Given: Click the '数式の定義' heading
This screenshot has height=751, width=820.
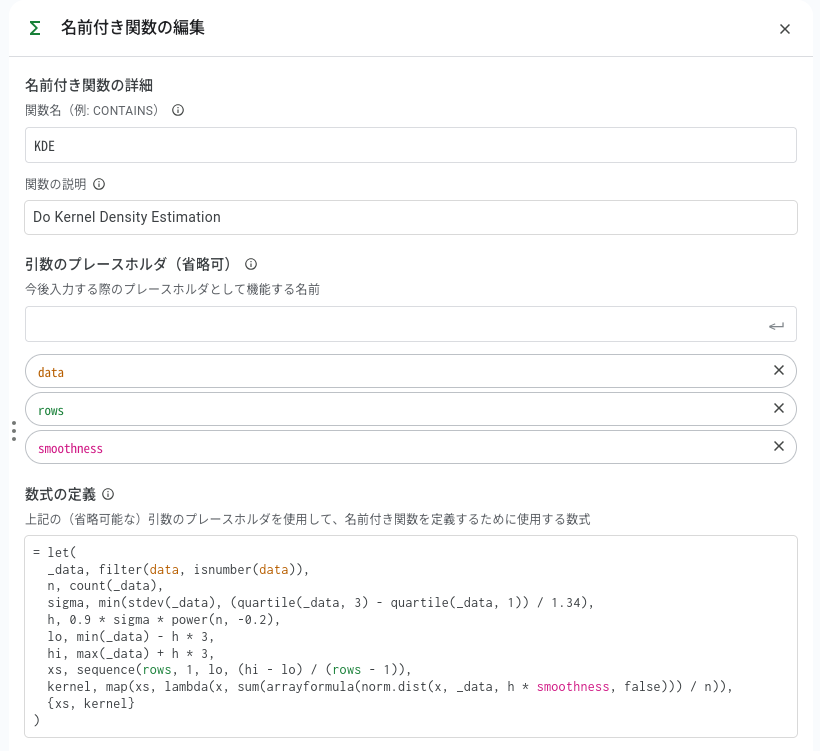Looking at the screenshot, I should [x=61, y=494].
